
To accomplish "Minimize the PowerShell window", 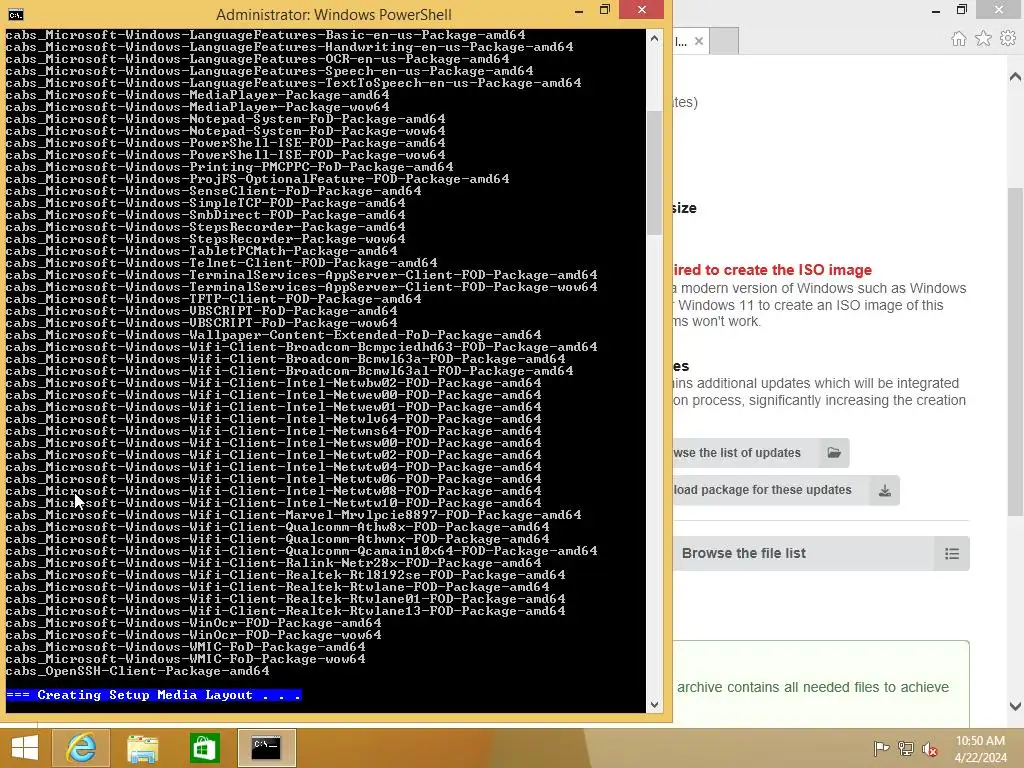I will [x=579, y=11].
